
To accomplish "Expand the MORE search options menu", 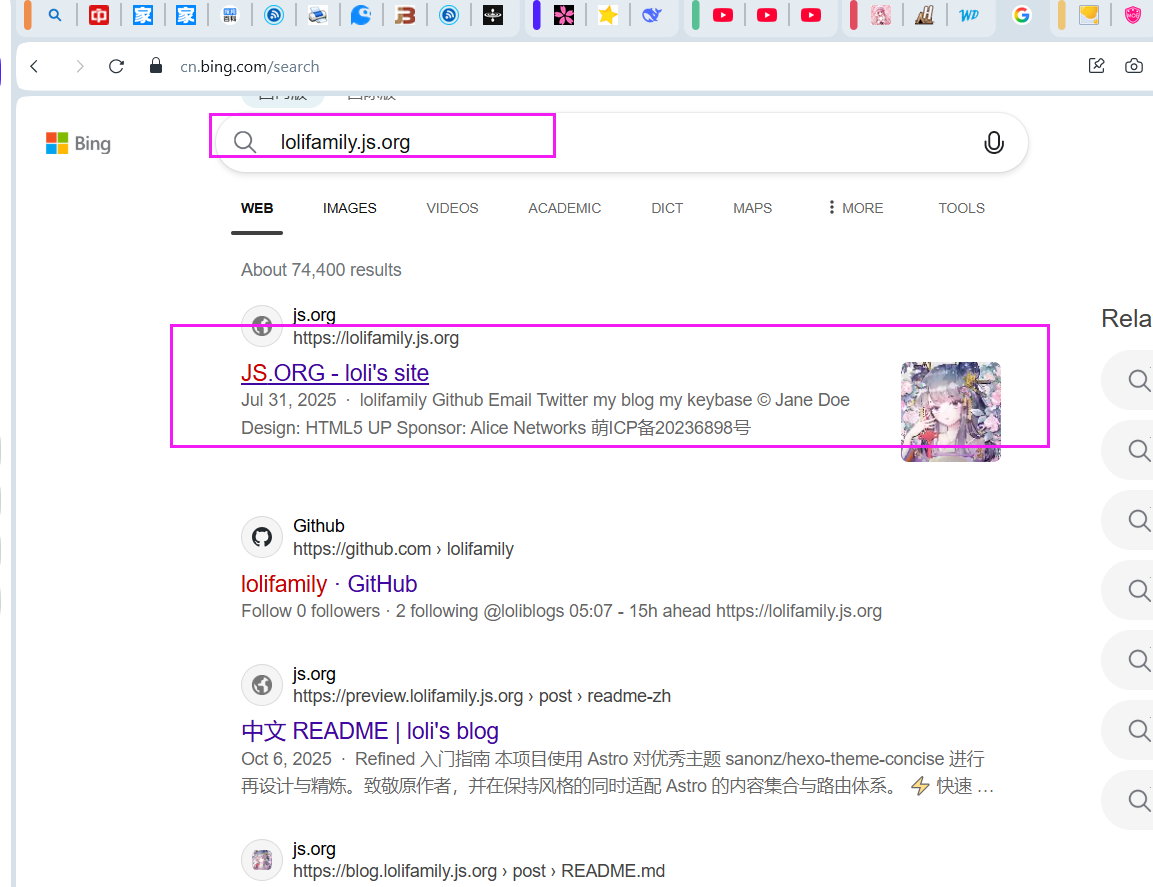I will (x=855, y=208).
